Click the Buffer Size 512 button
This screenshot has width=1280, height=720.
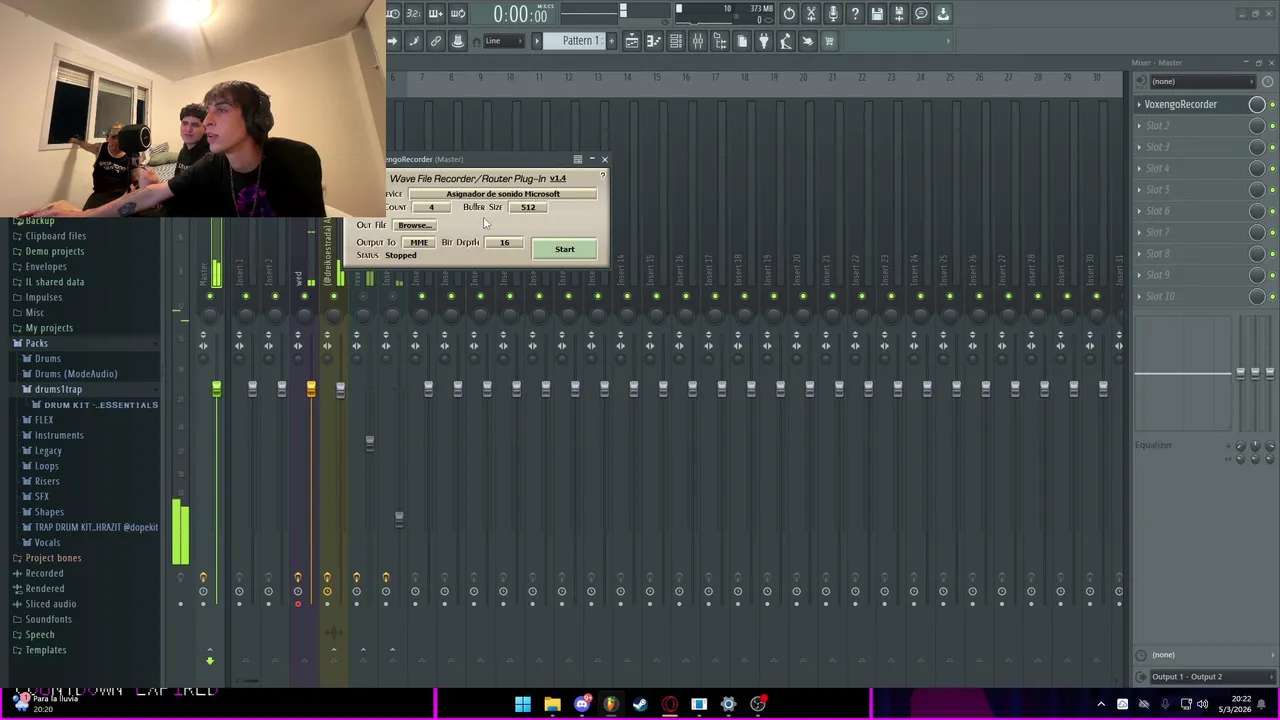pyautogui.click(x=528, y=207)
